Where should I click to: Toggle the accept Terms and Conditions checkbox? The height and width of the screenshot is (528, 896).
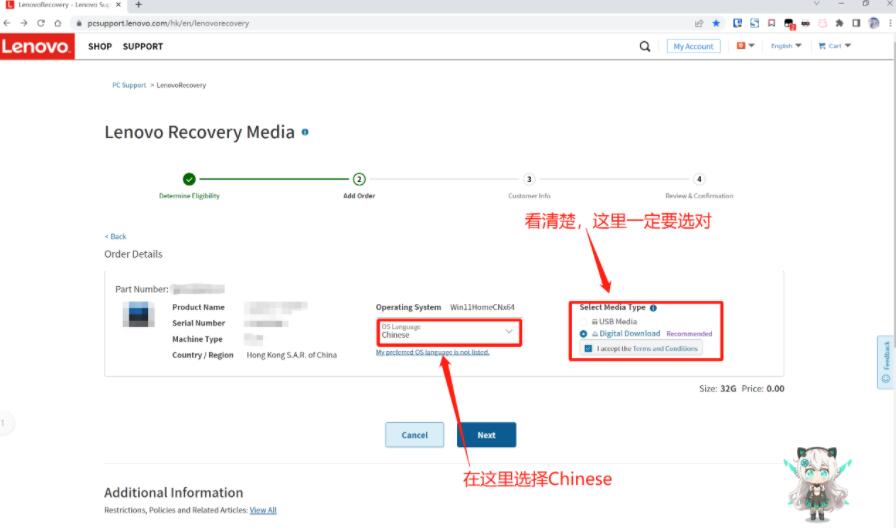click(x=588, y=349)
